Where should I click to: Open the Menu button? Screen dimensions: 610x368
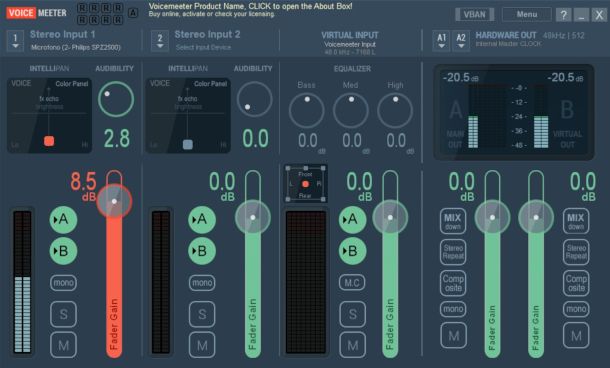pyautogui.click(x=527, y=14)
